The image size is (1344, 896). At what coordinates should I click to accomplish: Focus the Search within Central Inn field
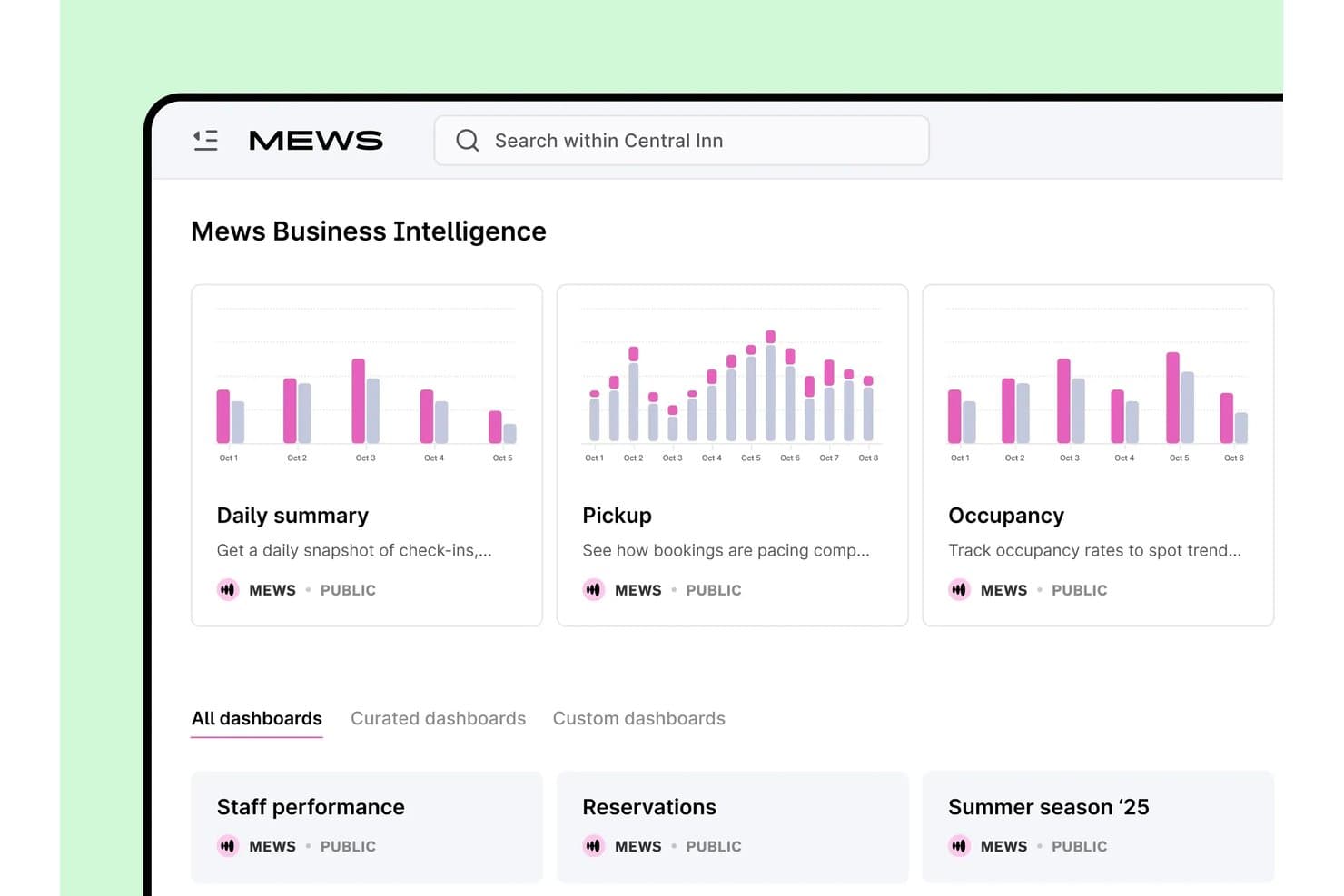[x=681, y=141]
